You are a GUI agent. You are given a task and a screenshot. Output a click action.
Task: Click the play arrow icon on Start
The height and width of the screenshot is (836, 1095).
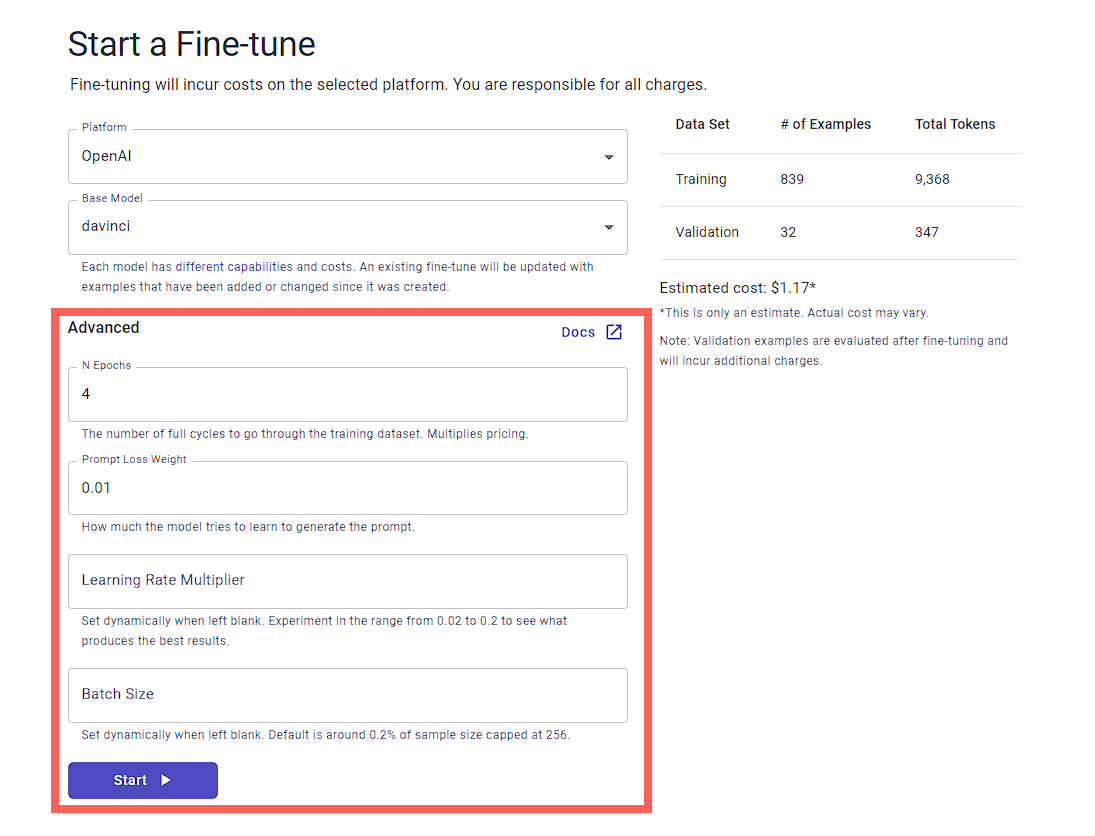166,780
